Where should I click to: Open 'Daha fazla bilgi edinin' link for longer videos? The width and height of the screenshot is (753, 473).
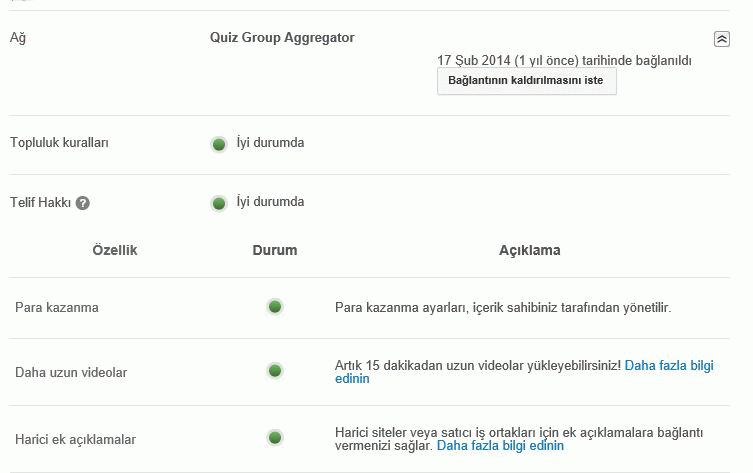click(668, 366)
